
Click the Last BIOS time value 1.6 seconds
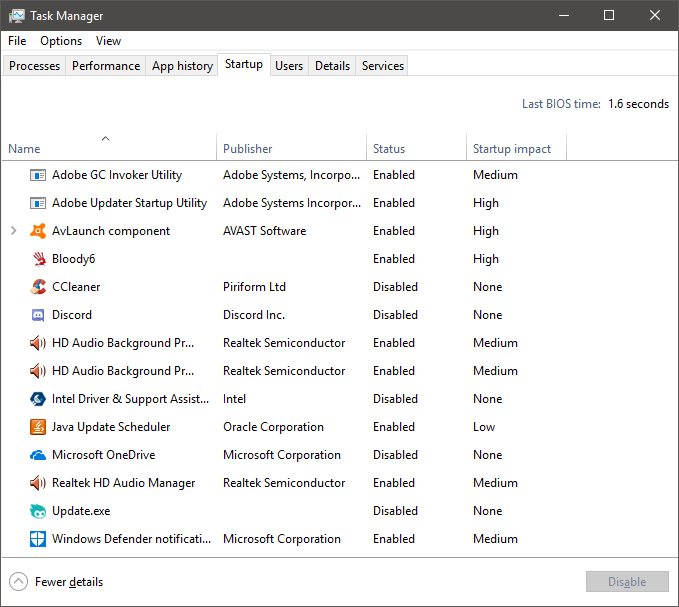[x=638, y=104]
